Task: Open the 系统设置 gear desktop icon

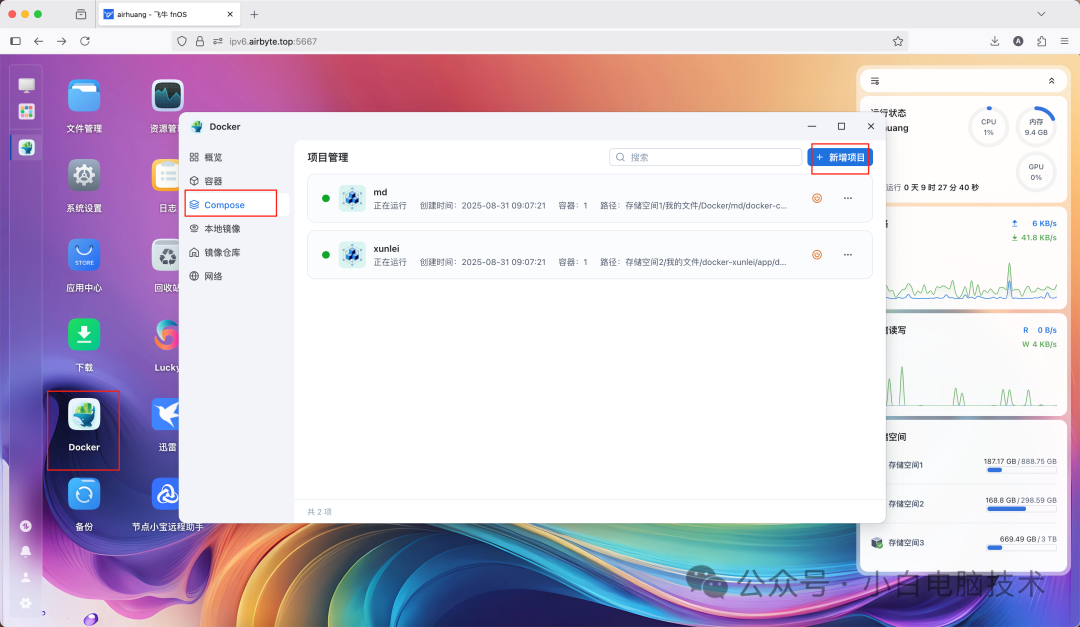Action: coord(84,175)
